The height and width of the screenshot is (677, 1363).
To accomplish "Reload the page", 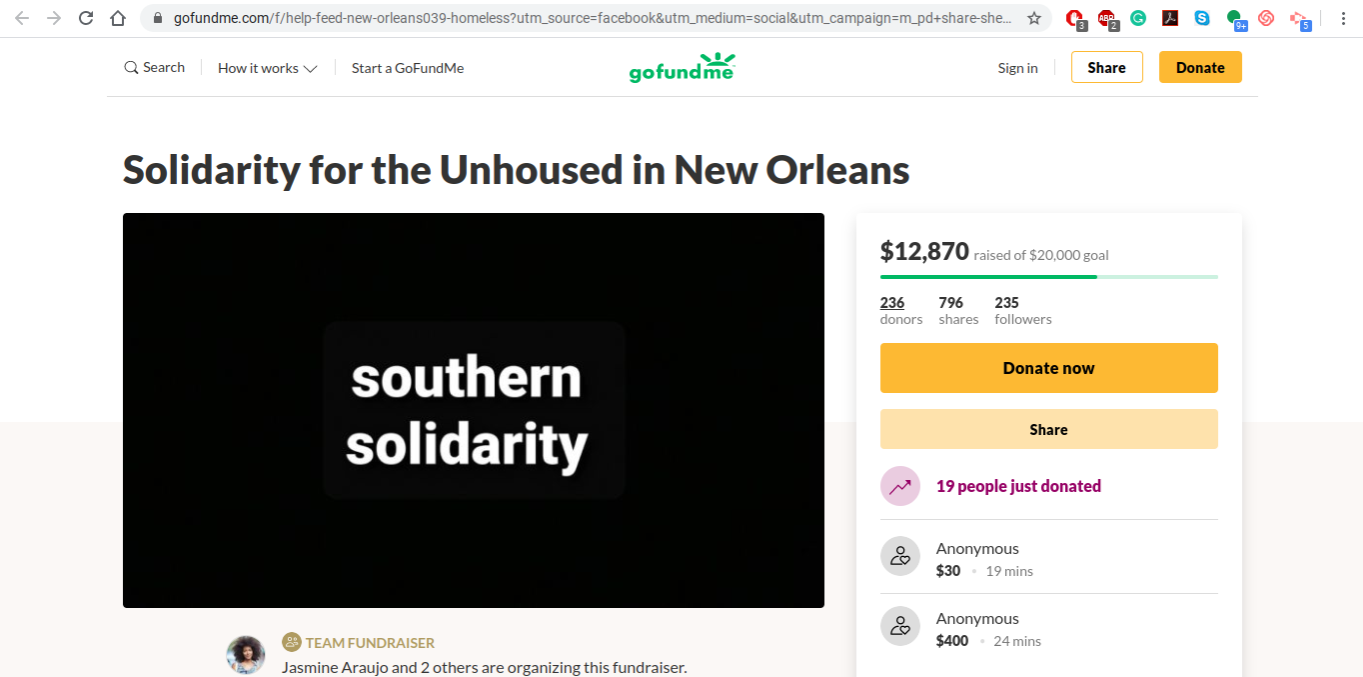I will 86,18.
